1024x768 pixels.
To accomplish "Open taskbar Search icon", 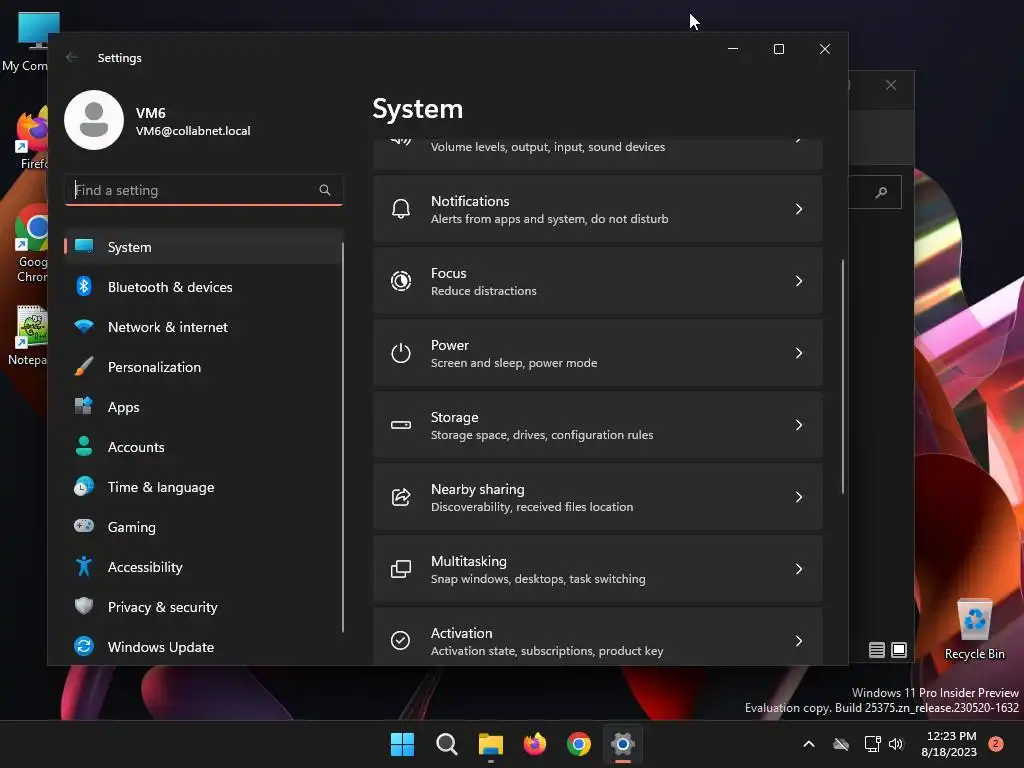I will (x=447, y=744).
